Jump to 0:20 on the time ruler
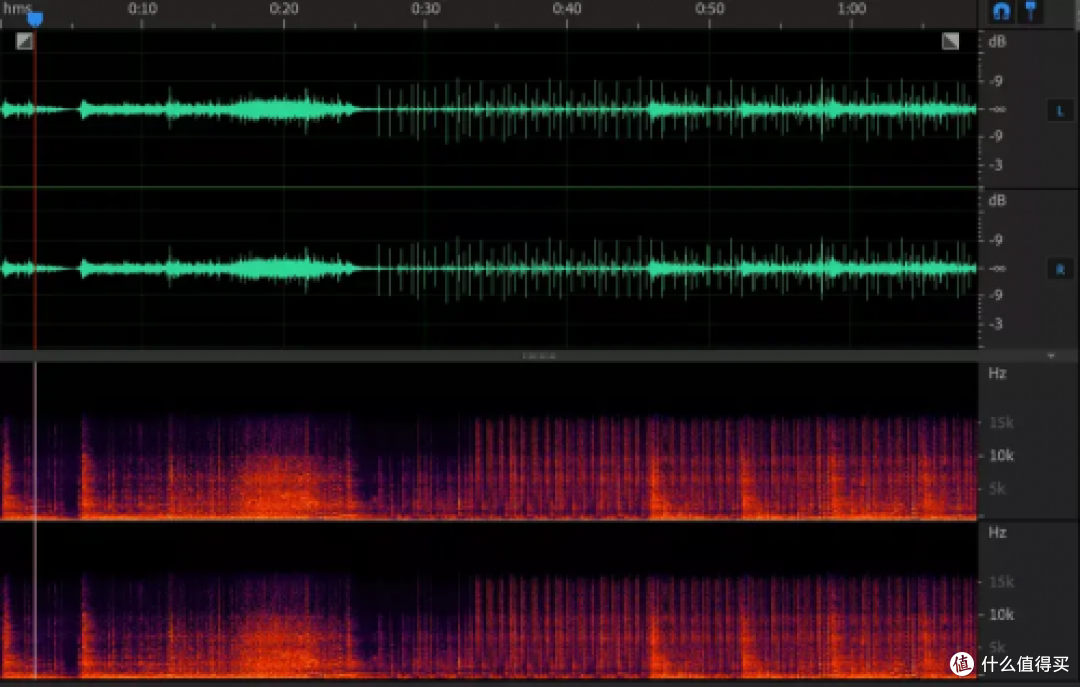1080x687 pixels. point(284,9)
